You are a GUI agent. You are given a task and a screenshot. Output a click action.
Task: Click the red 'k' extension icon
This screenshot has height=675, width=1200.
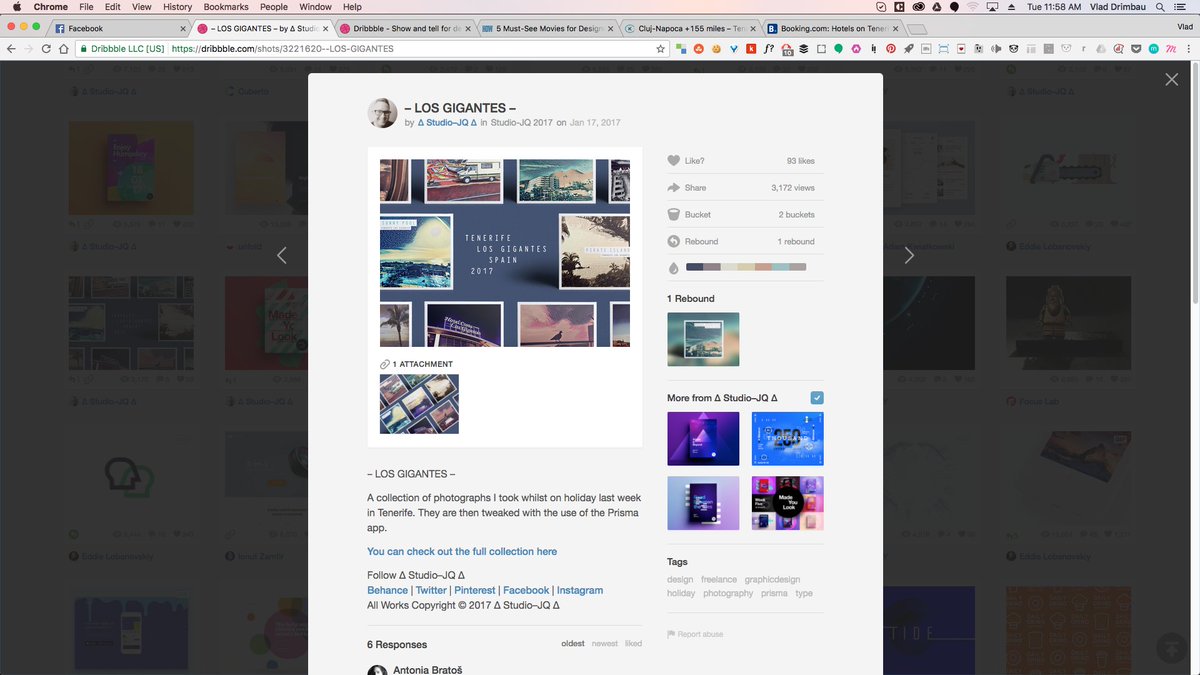(751, 48)
